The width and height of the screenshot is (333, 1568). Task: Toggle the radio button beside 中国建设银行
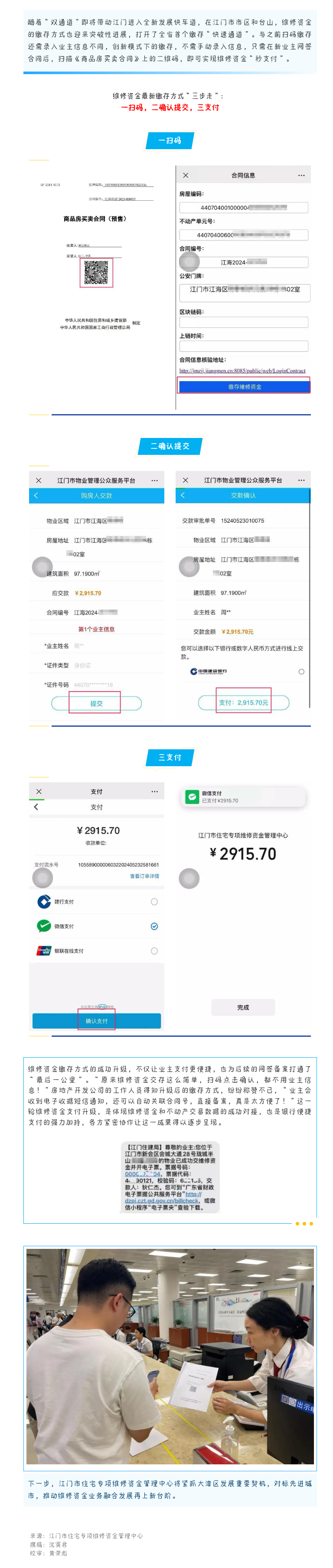300,671
